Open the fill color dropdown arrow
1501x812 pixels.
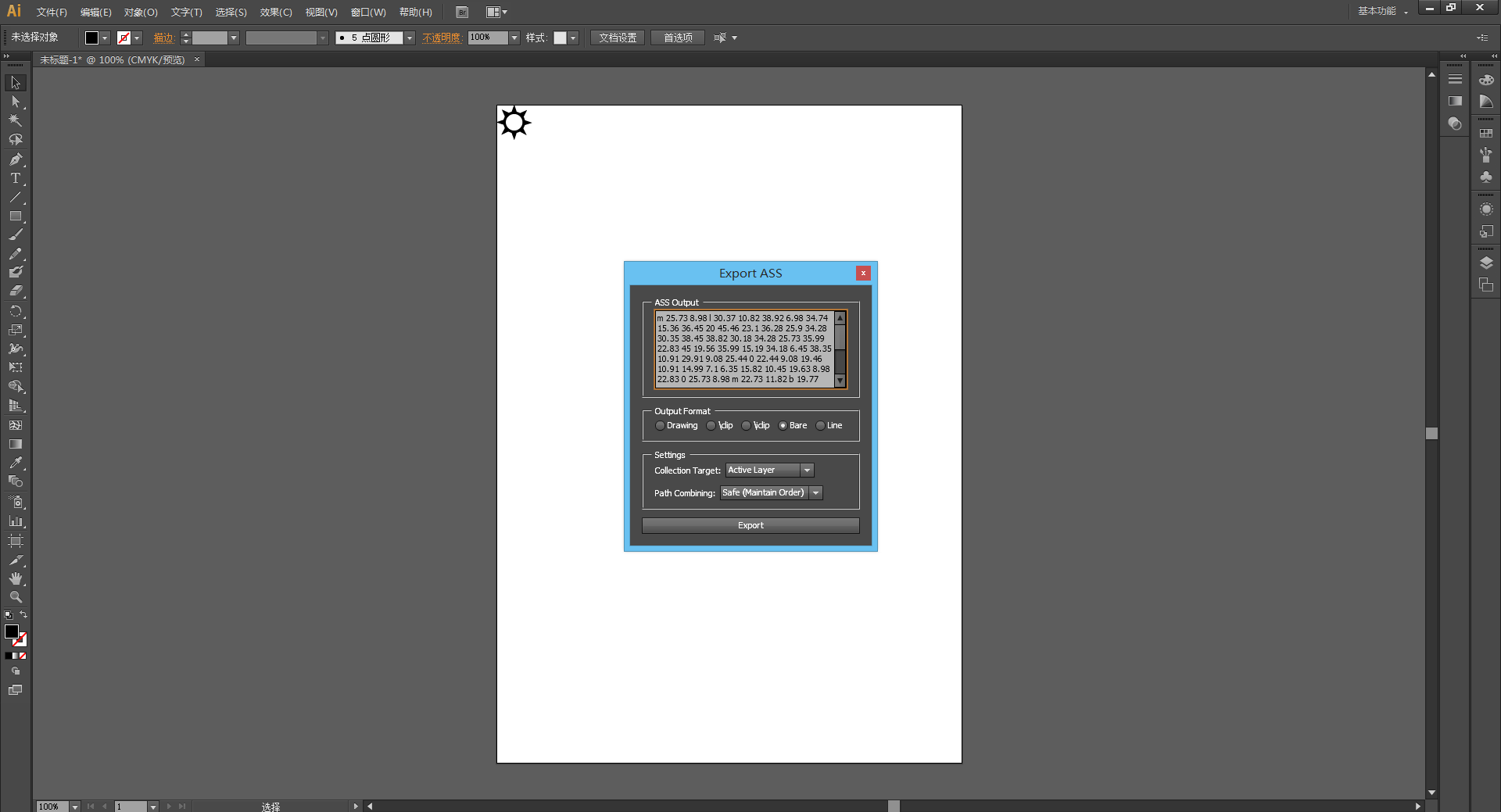tap(106, 38)
